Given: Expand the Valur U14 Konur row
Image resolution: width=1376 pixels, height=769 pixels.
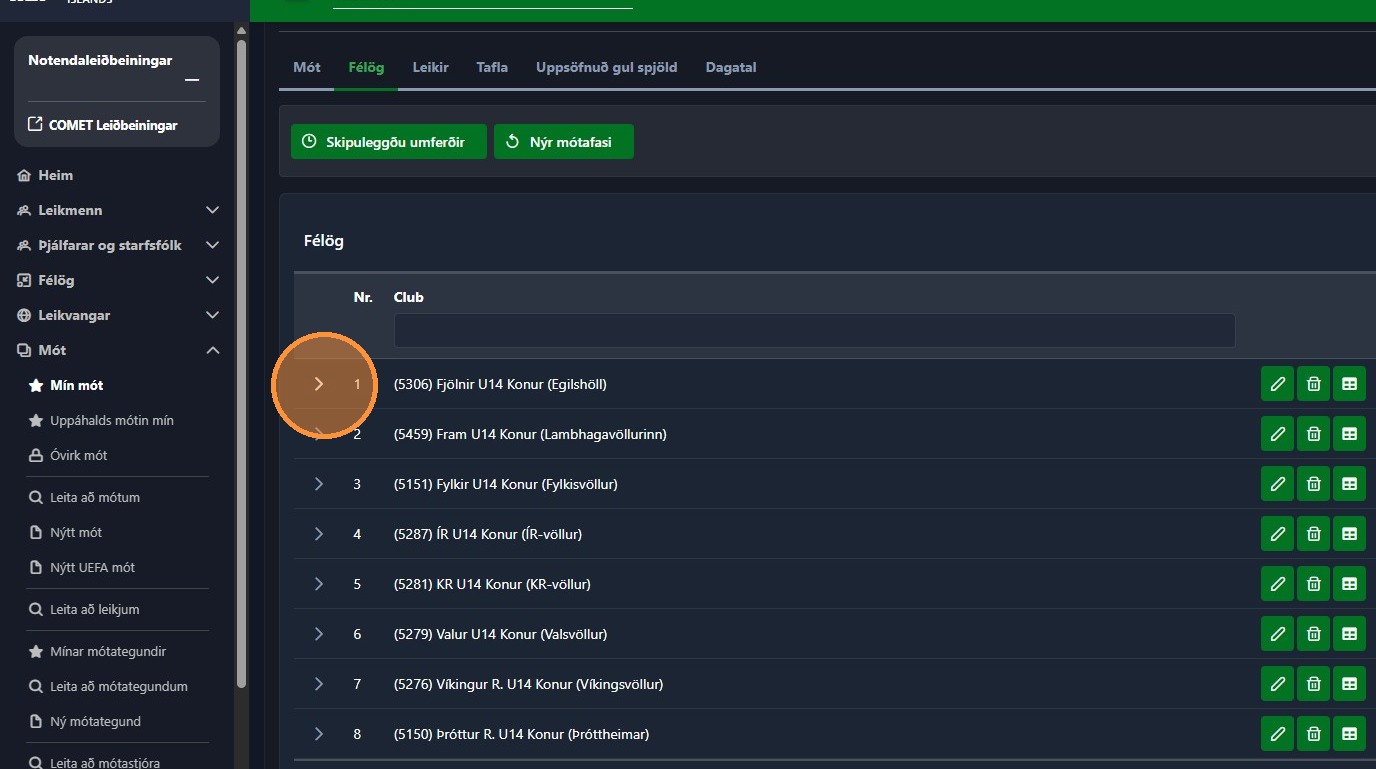Looking at the screenshot, I should 319,634.
